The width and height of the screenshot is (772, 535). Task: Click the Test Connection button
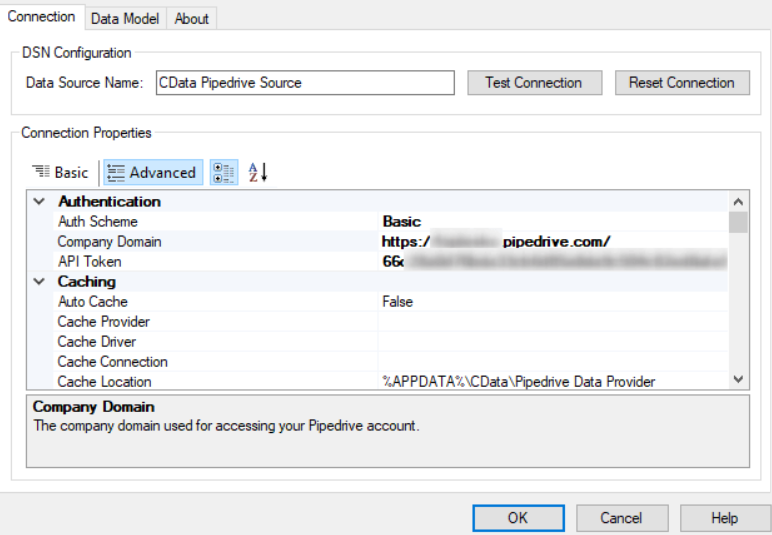click(x=534, y=83)
